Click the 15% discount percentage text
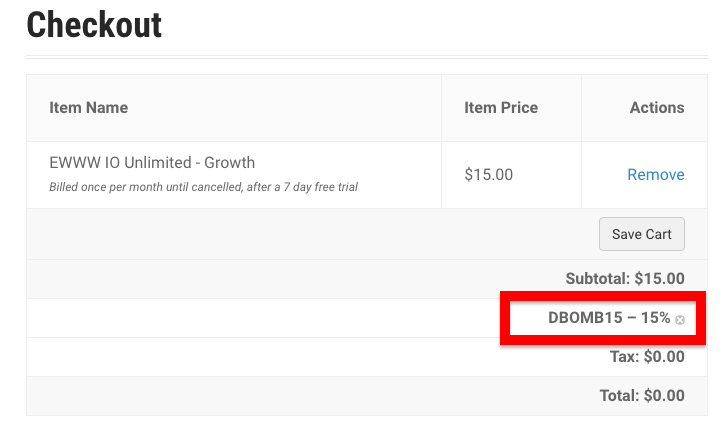 click(655, 318)
